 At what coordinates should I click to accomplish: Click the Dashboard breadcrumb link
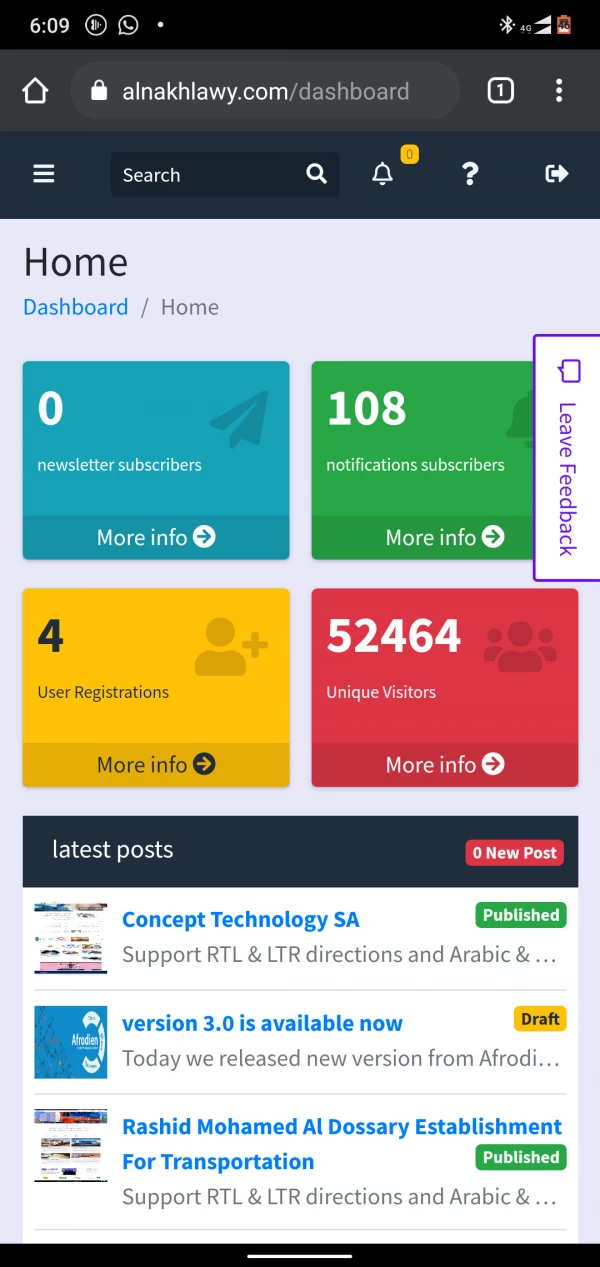pyautogui.click(x=76, y=307)
